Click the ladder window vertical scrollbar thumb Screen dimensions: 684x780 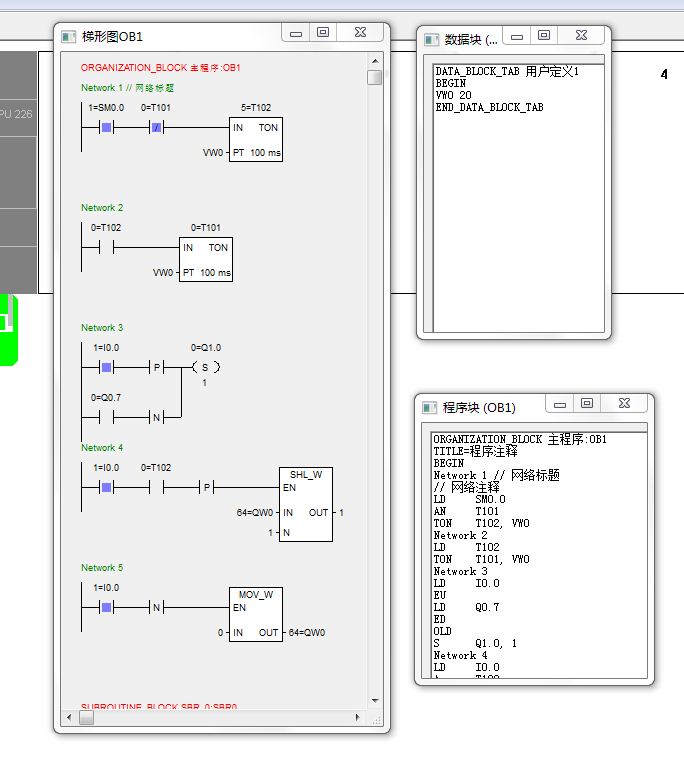375,78
